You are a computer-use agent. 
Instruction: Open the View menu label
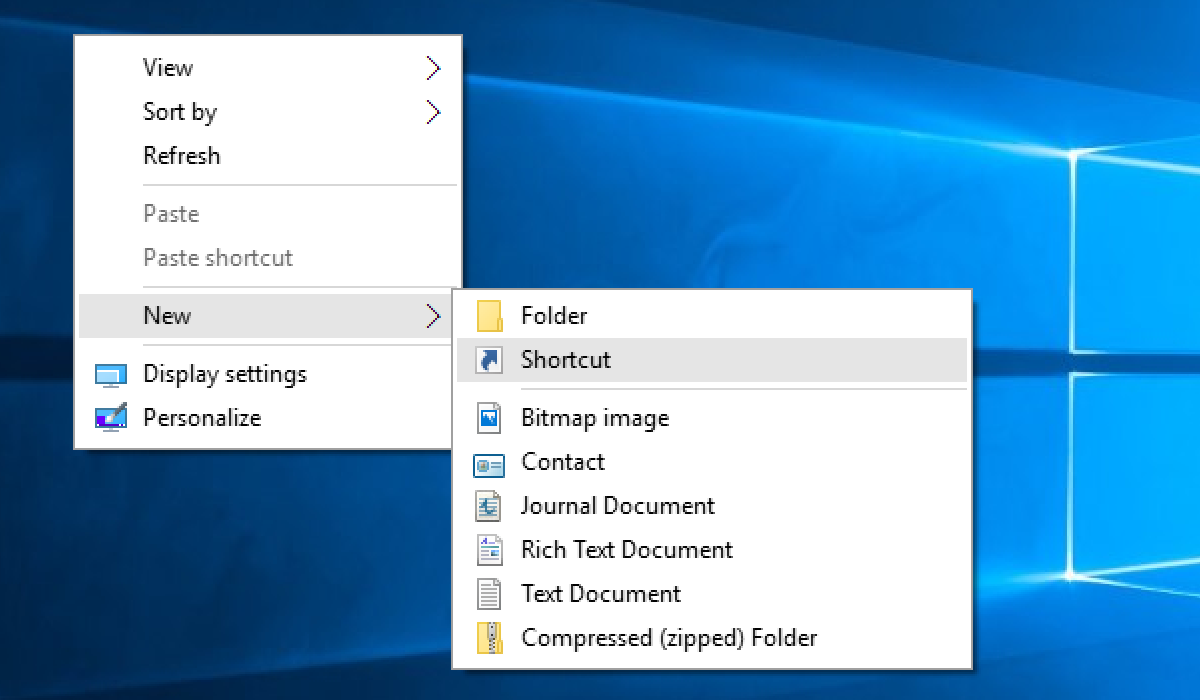pyautogui.click(x=168, y=68)
